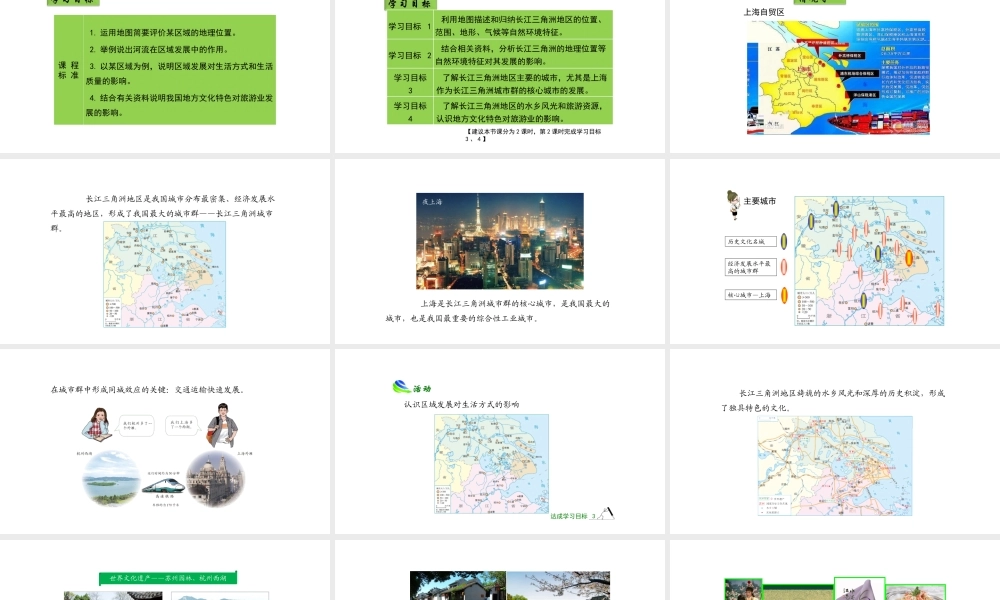The image size is (1000, 600).
Task: Open the 课程标准 green table slide
Action: 165,76
